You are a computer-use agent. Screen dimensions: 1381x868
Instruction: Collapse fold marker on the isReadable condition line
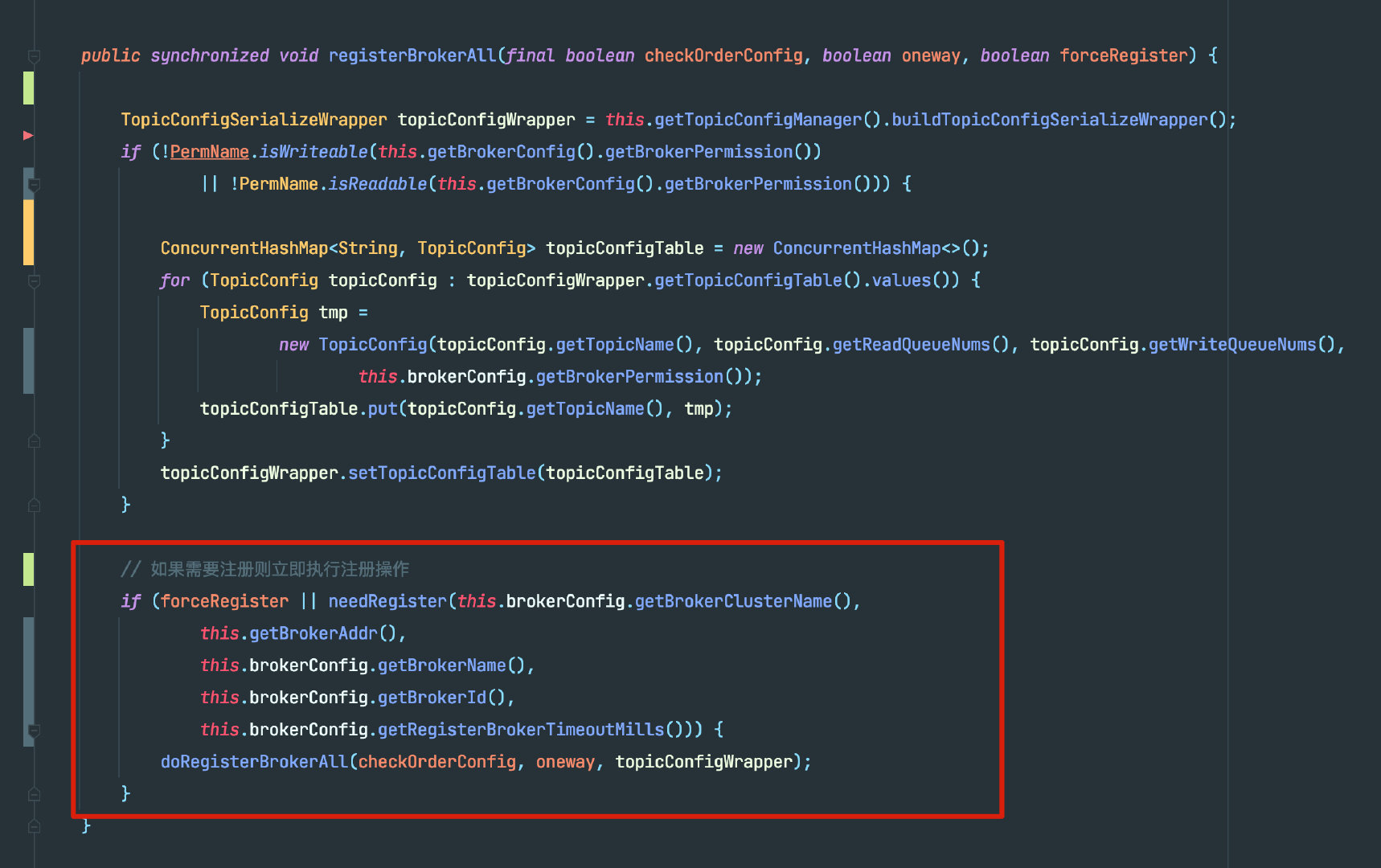tap(35, 185)
